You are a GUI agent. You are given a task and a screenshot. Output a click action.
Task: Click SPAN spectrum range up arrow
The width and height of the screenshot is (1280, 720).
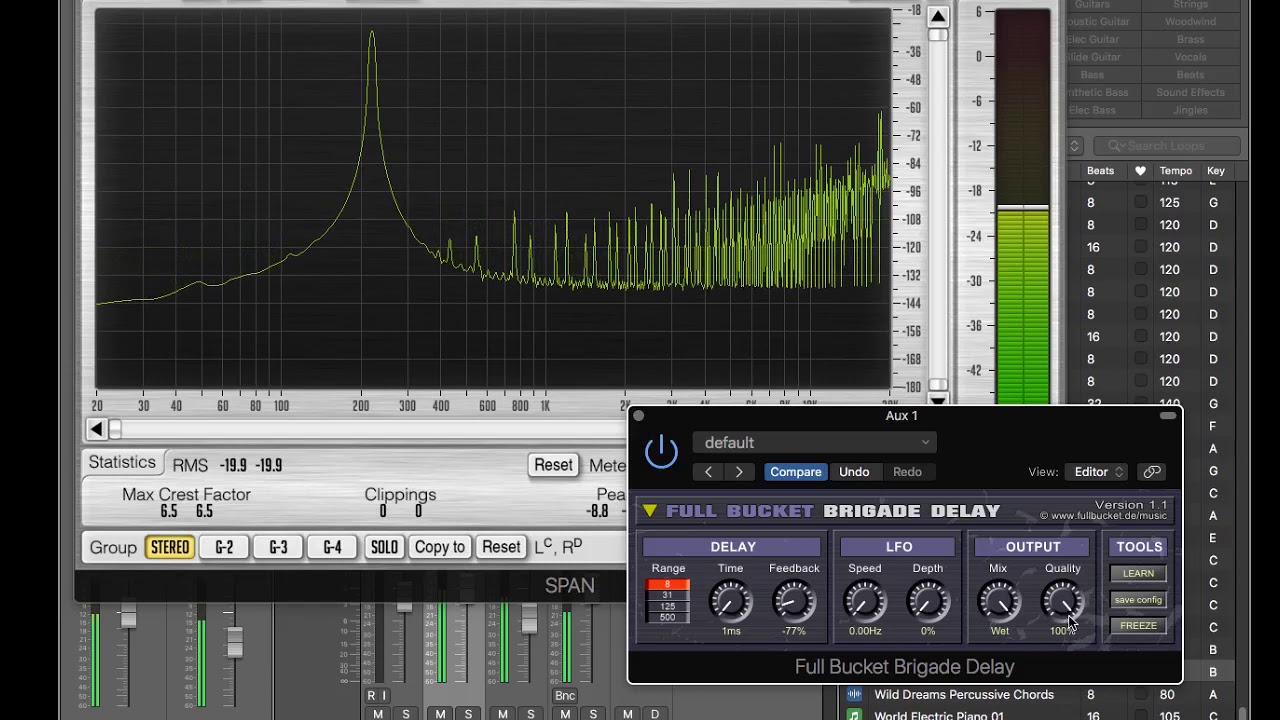[938, 16]
